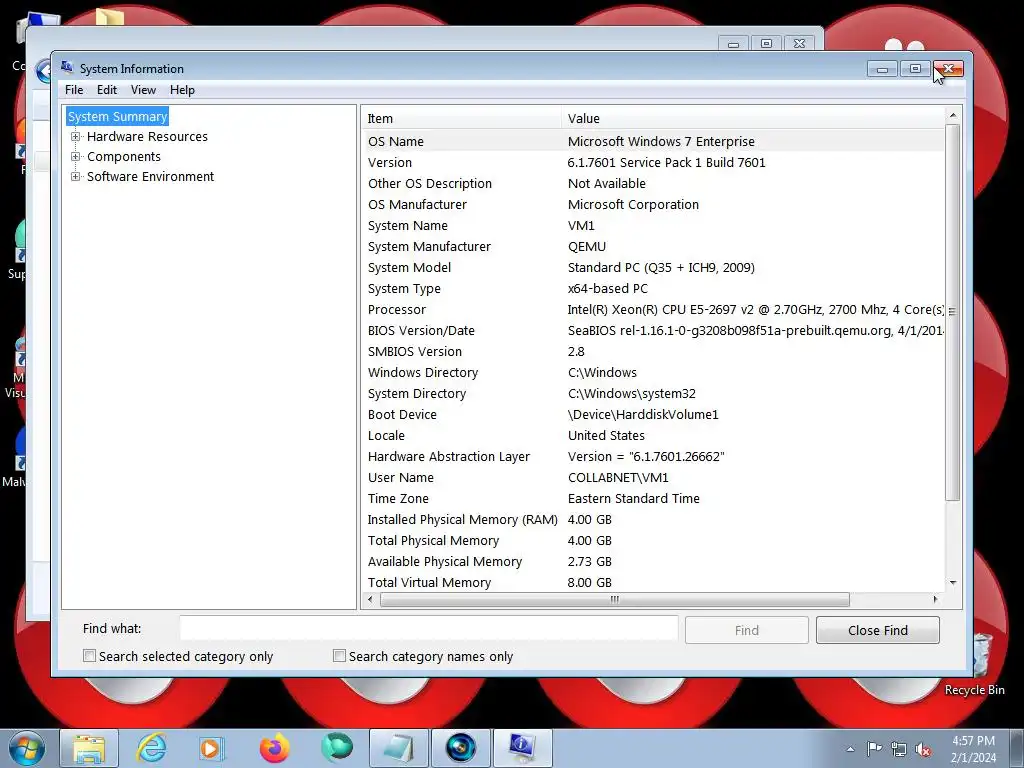Image resolution: width=1024 pixels, height=768 pixels.
Task: Expand the Software Environment node
Action: tap(76, 176)
